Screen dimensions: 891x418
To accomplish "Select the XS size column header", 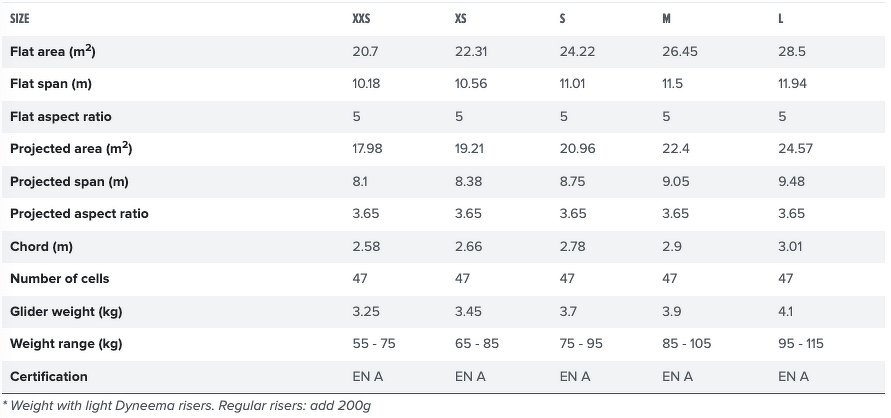I will coord(460,19).
